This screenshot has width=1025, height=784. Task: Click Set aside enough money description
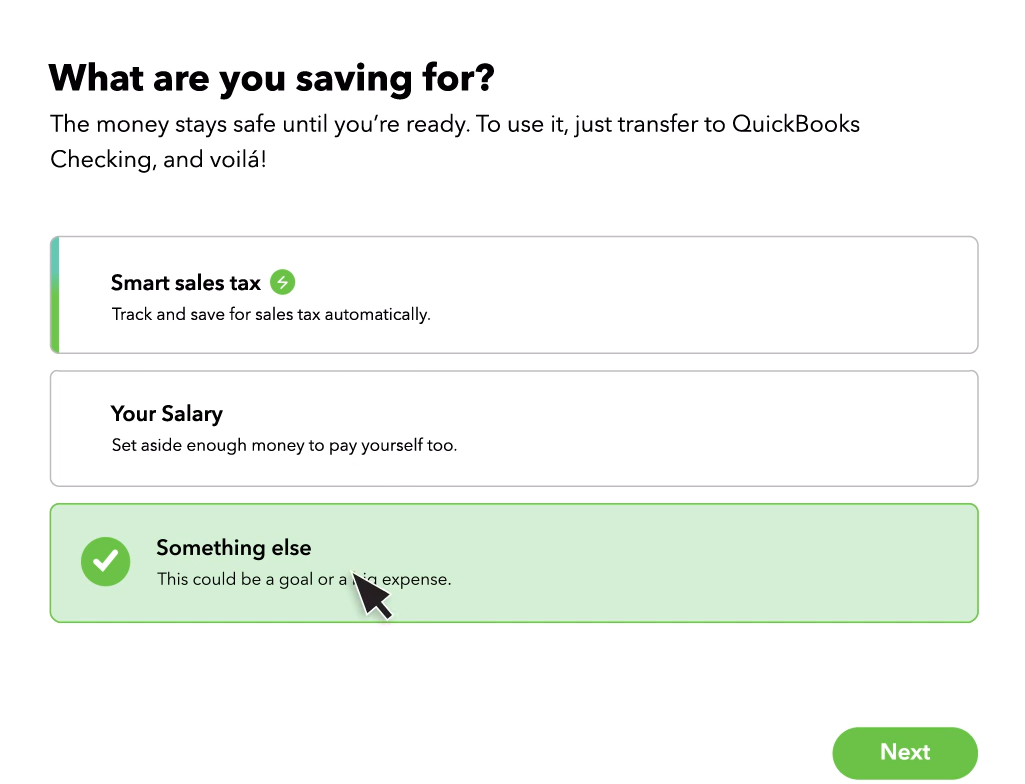283,445
